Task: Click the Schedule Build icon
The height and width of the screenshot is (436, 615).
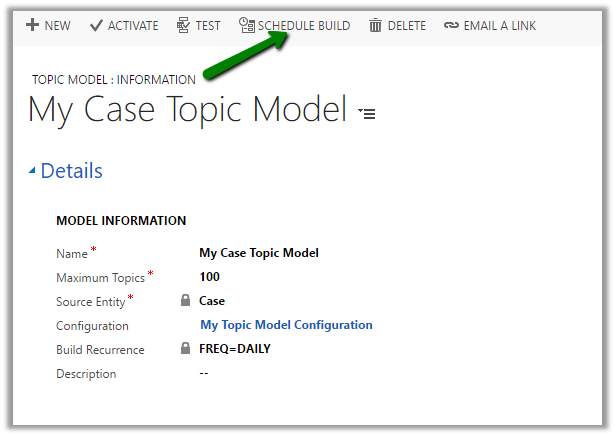Action: tap(246, 25)
